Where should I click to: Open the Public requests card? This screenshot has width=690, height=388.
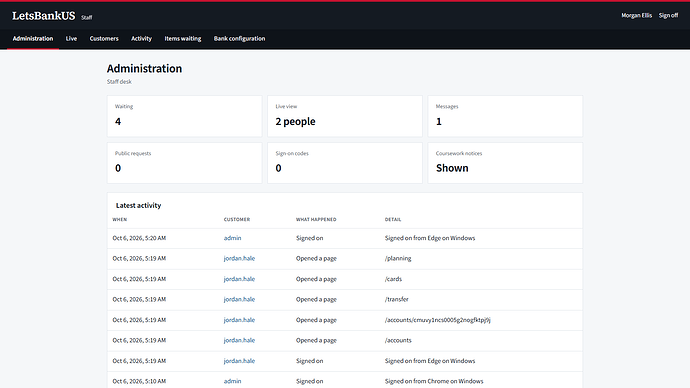point(184,163)
